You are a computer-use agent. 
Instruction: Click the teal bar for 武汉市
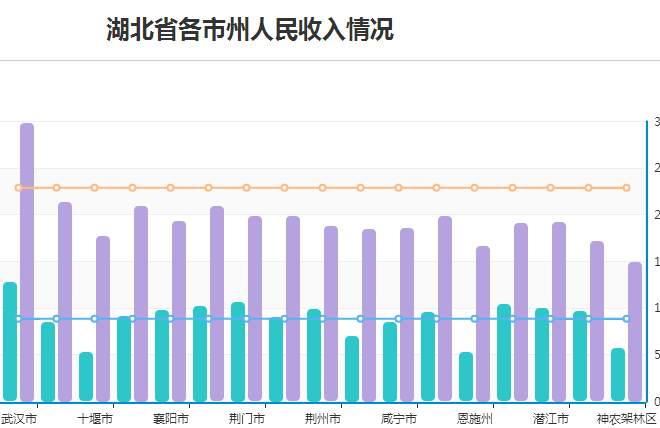[x=10, y=342]
